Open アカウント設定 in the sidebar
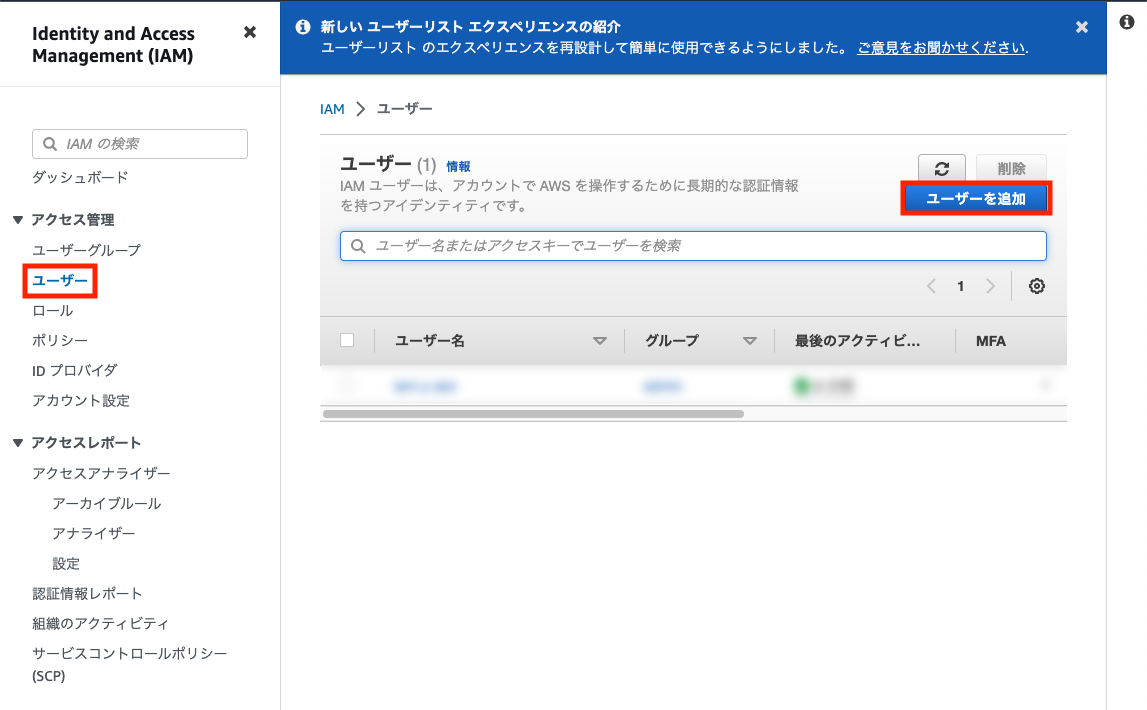1147x710 pixels. [x=80, y=401]
